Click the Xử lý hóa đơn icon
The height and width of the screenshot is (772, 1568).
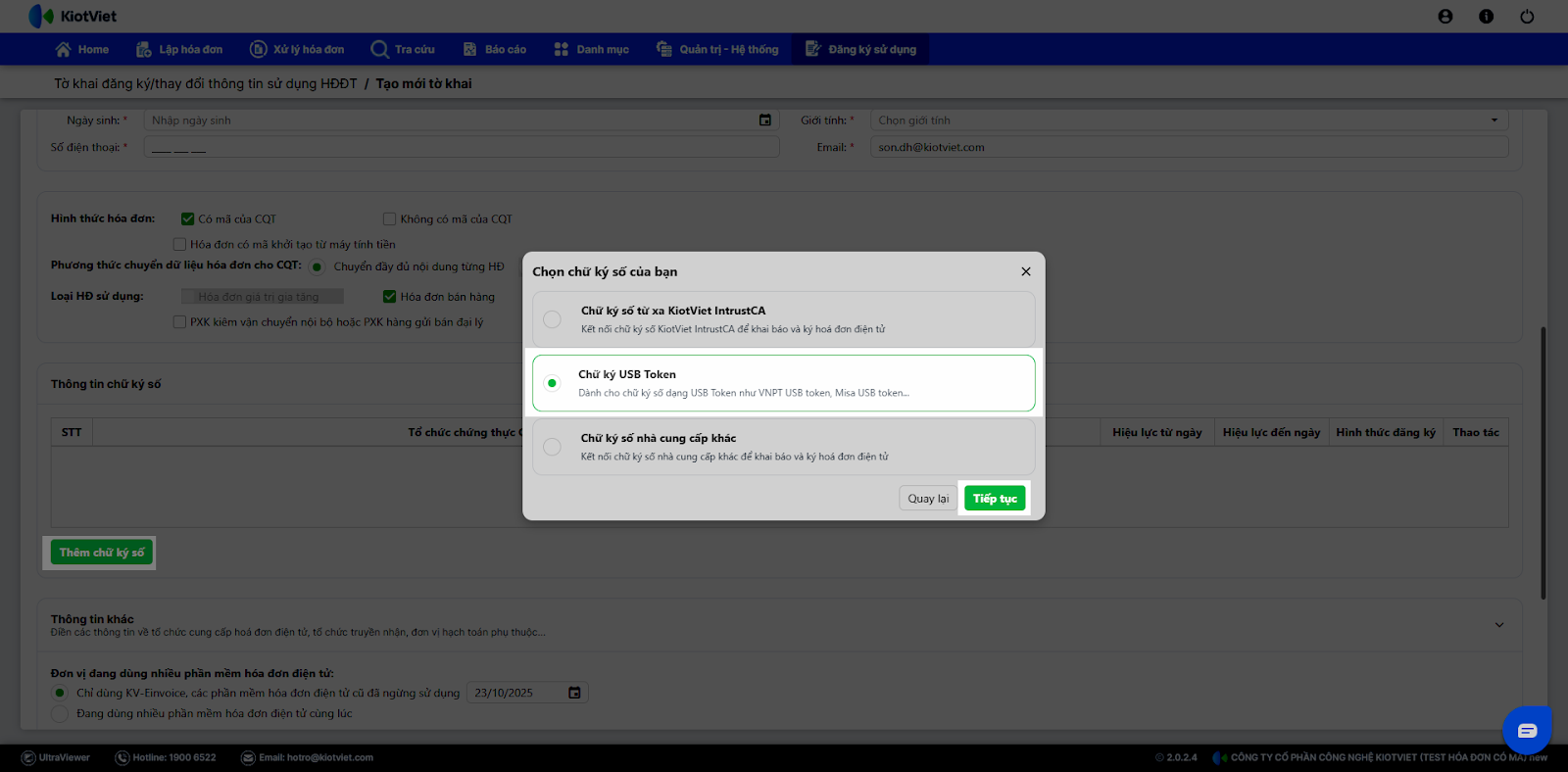(x=259, y=49)
